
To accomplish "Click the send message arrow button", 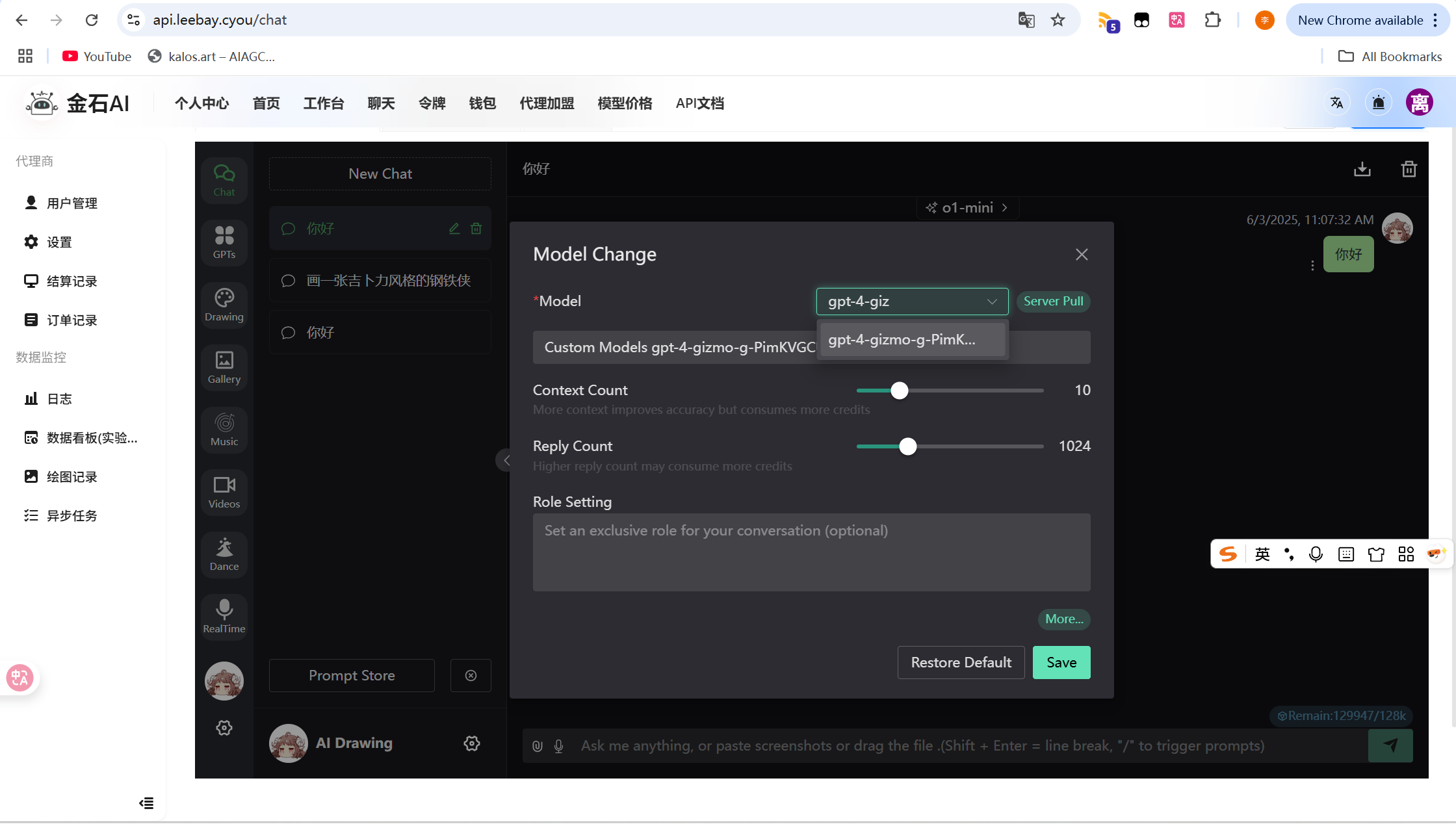I will (1390, 745).
